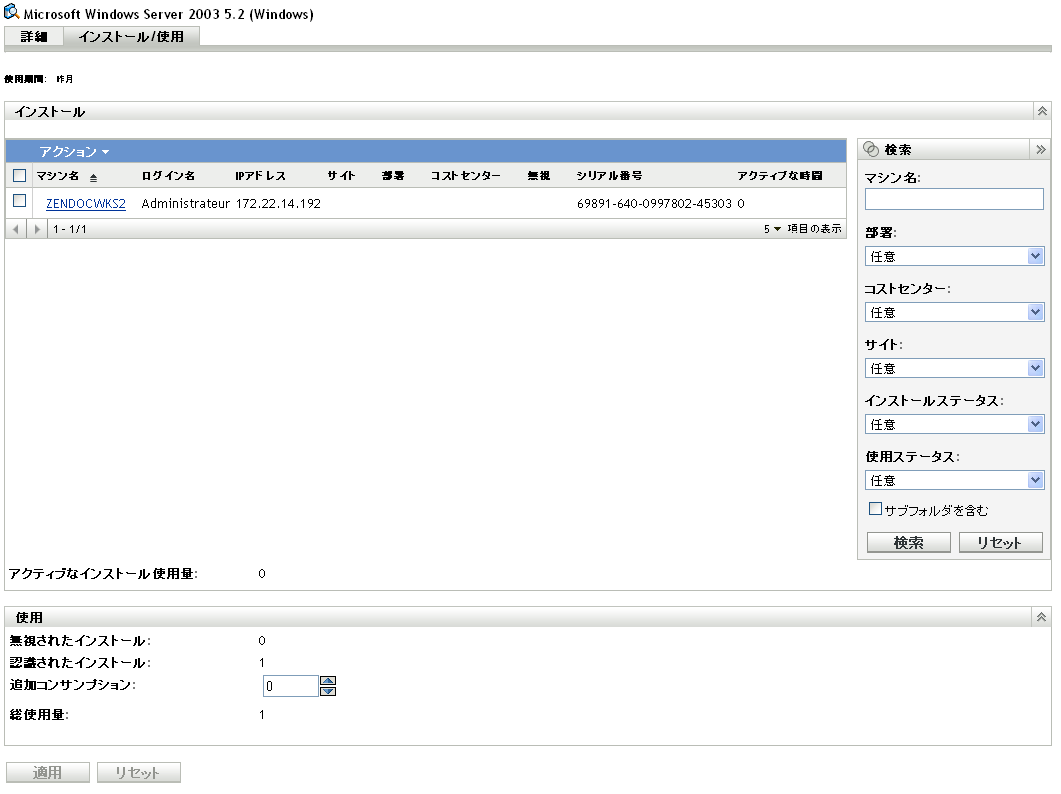Change items-per-page count dropdown

772,229
